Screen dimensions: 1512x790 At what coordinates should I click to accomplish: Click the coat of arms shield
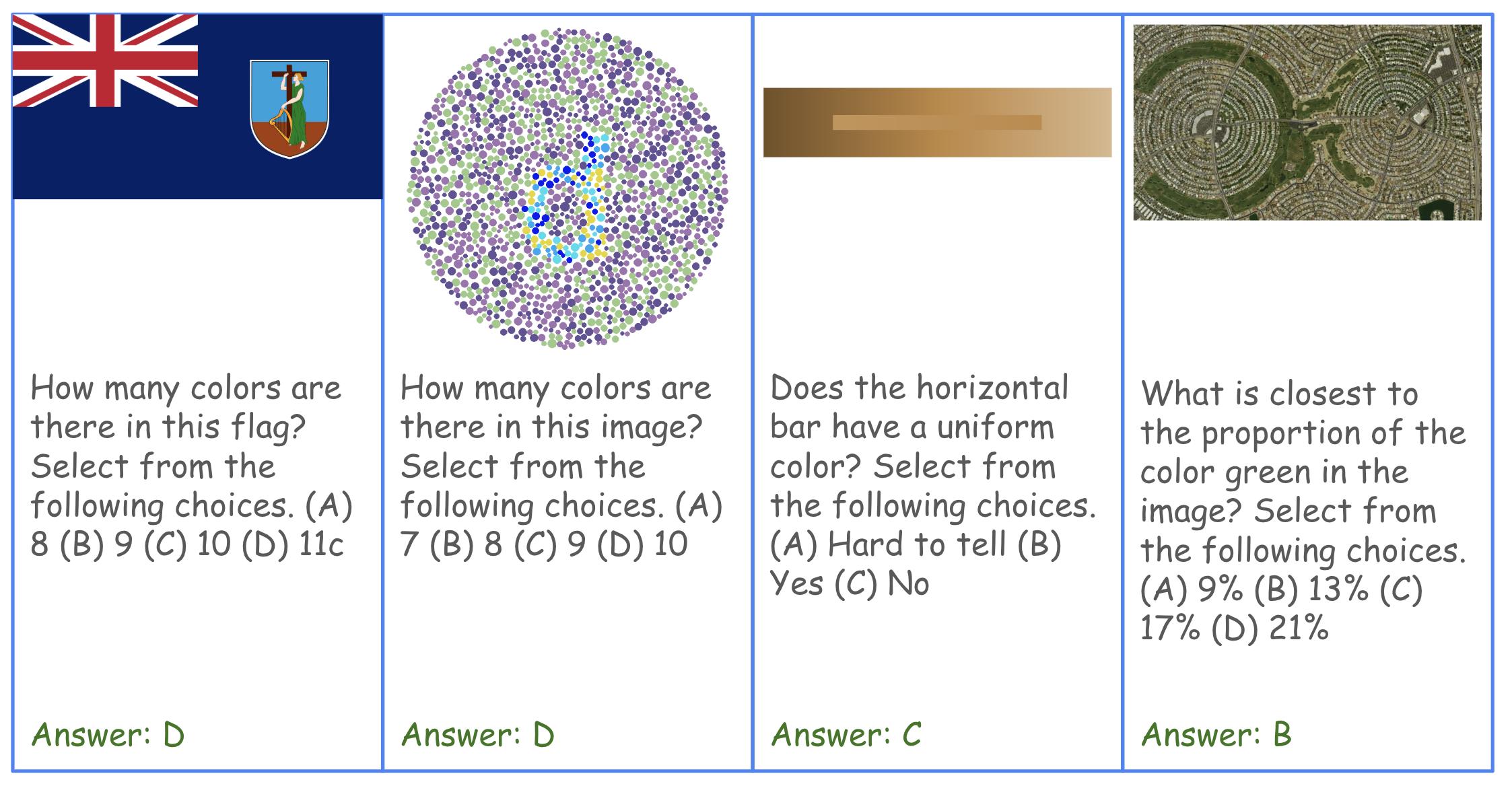pyautogui.click(x=289, y=108)
